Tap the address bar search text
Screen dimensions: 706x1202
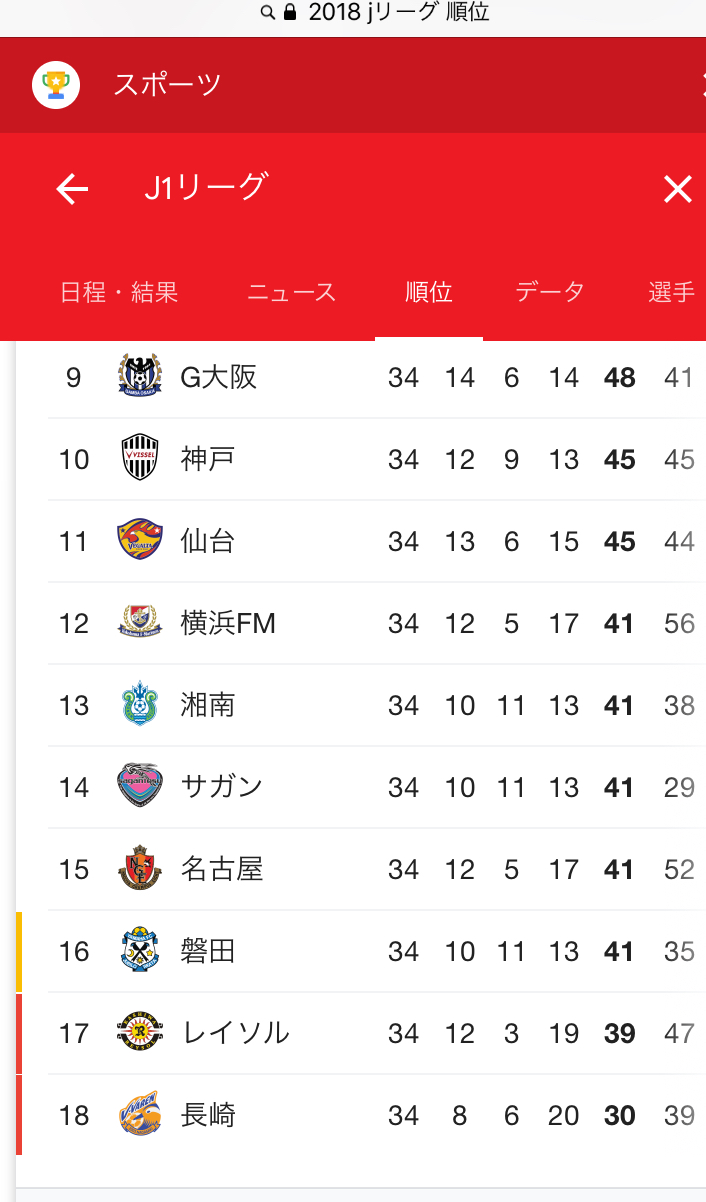tap(398, 13)
